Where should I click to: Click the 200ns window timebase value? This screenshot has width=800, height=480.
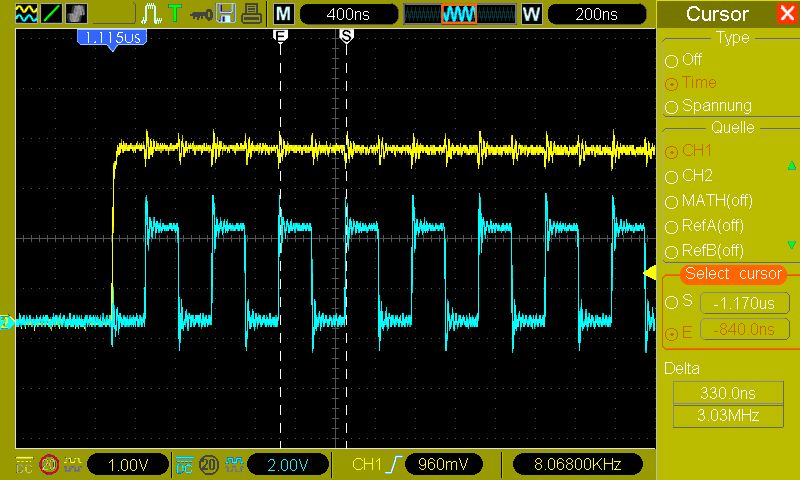point(596,14)
